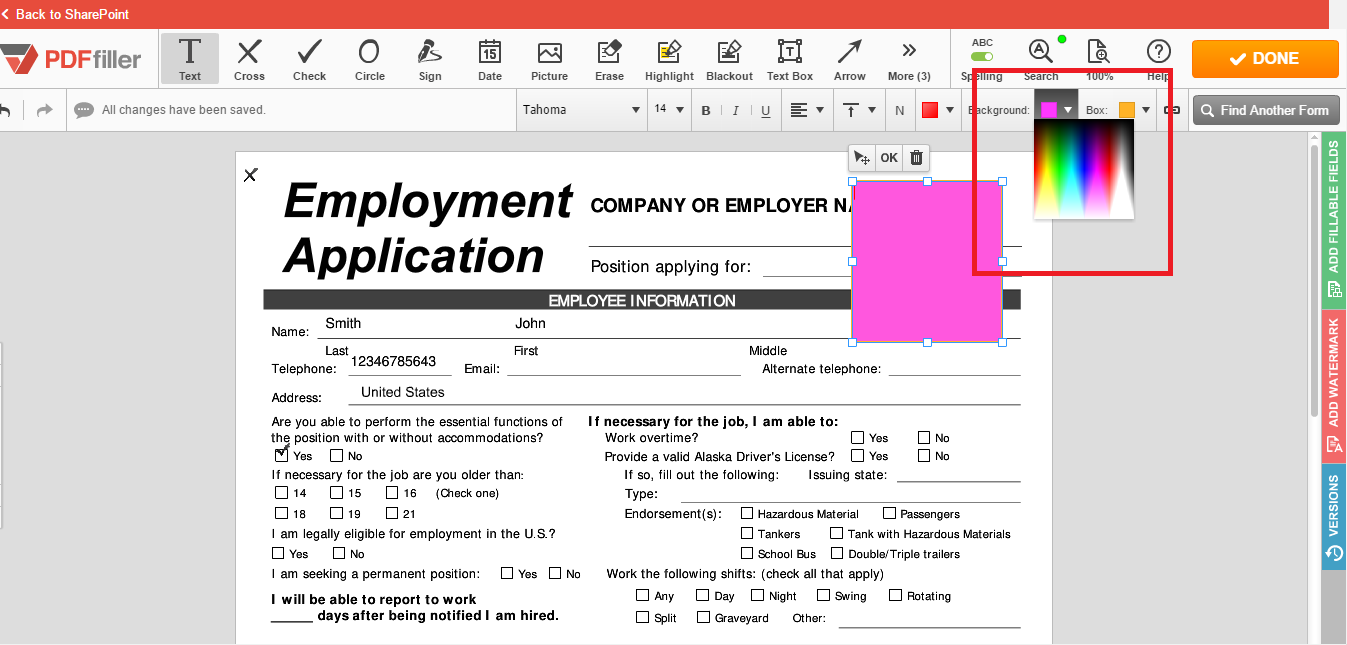1347x645 pixels.
Task: Check the Rotating shift checkbox
Action: pyautogui.click(x=896, y=595)
